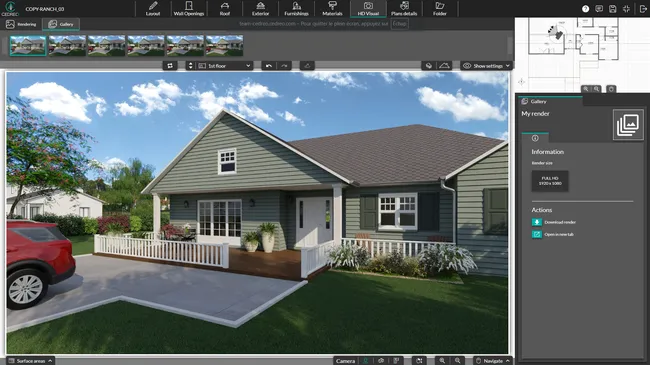Click the terrain outline icon
650x365 pixels.
(444, 66)
